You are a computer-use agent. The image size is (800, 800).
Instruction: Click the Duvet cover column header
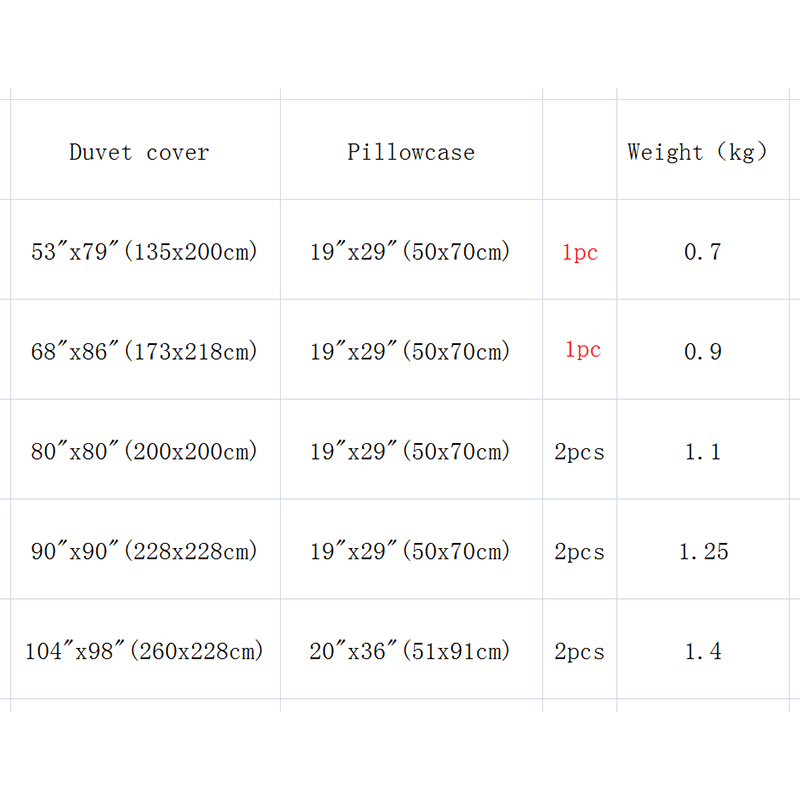coord(139,153)
